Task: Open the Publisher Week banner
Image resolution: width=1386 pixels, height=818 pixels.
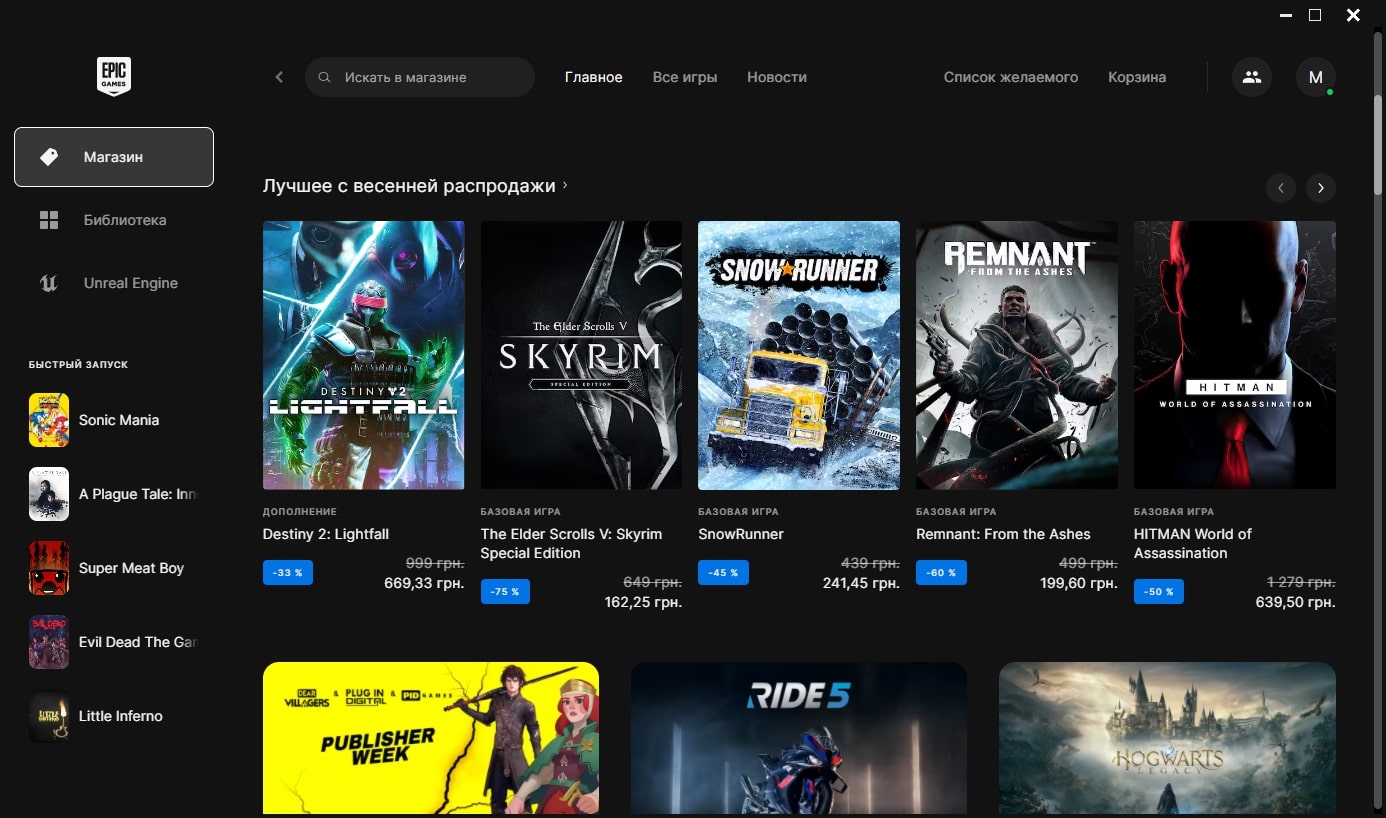Action: click(431, 738)
